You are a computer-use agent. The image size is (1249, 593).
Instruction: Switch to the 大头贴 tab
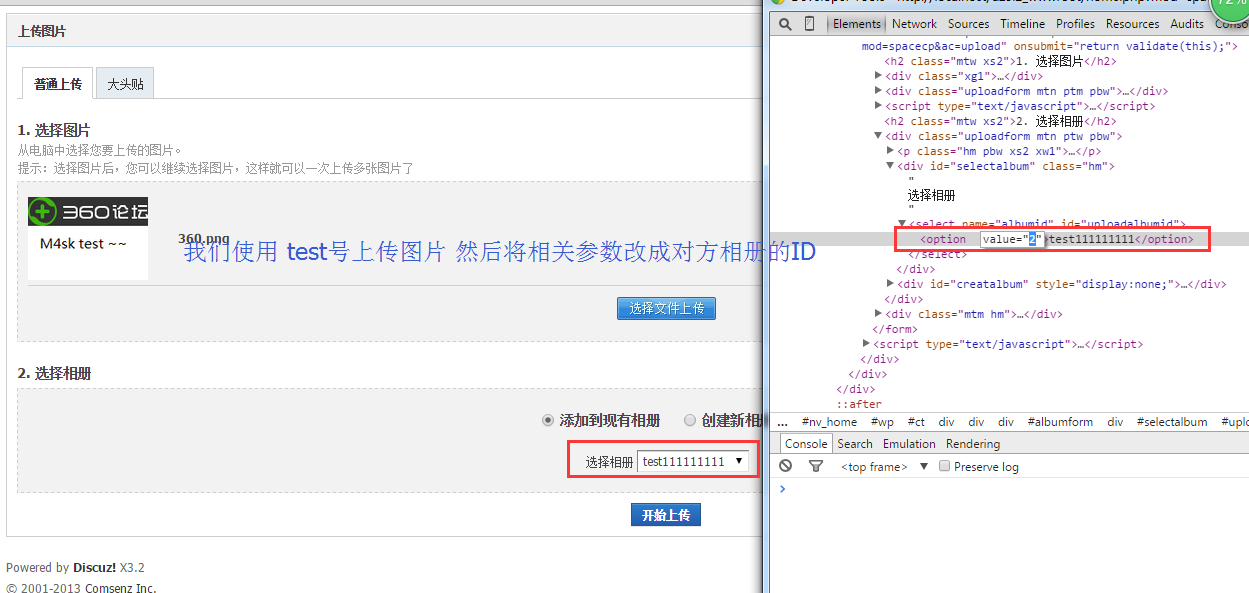click(125, 84)
